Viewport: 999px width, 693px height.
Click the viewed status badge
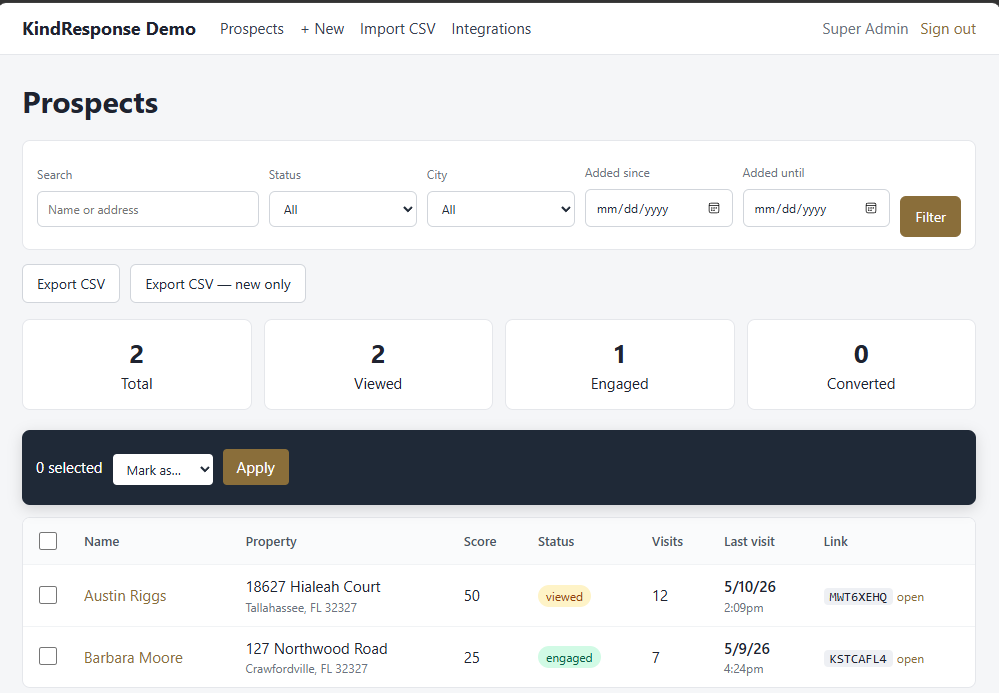[x=564, y=596]
